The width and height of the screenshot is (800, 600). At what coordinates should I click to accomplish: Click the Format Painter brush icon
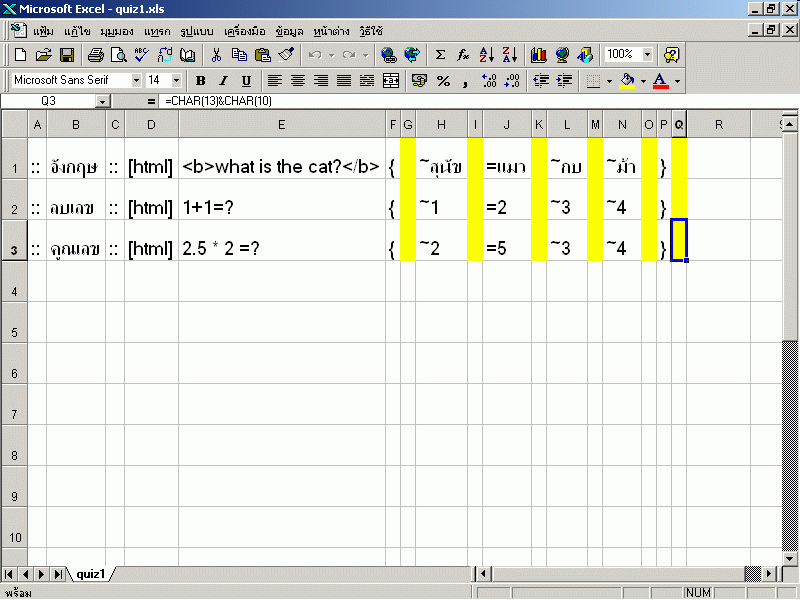tap(285, 55)
